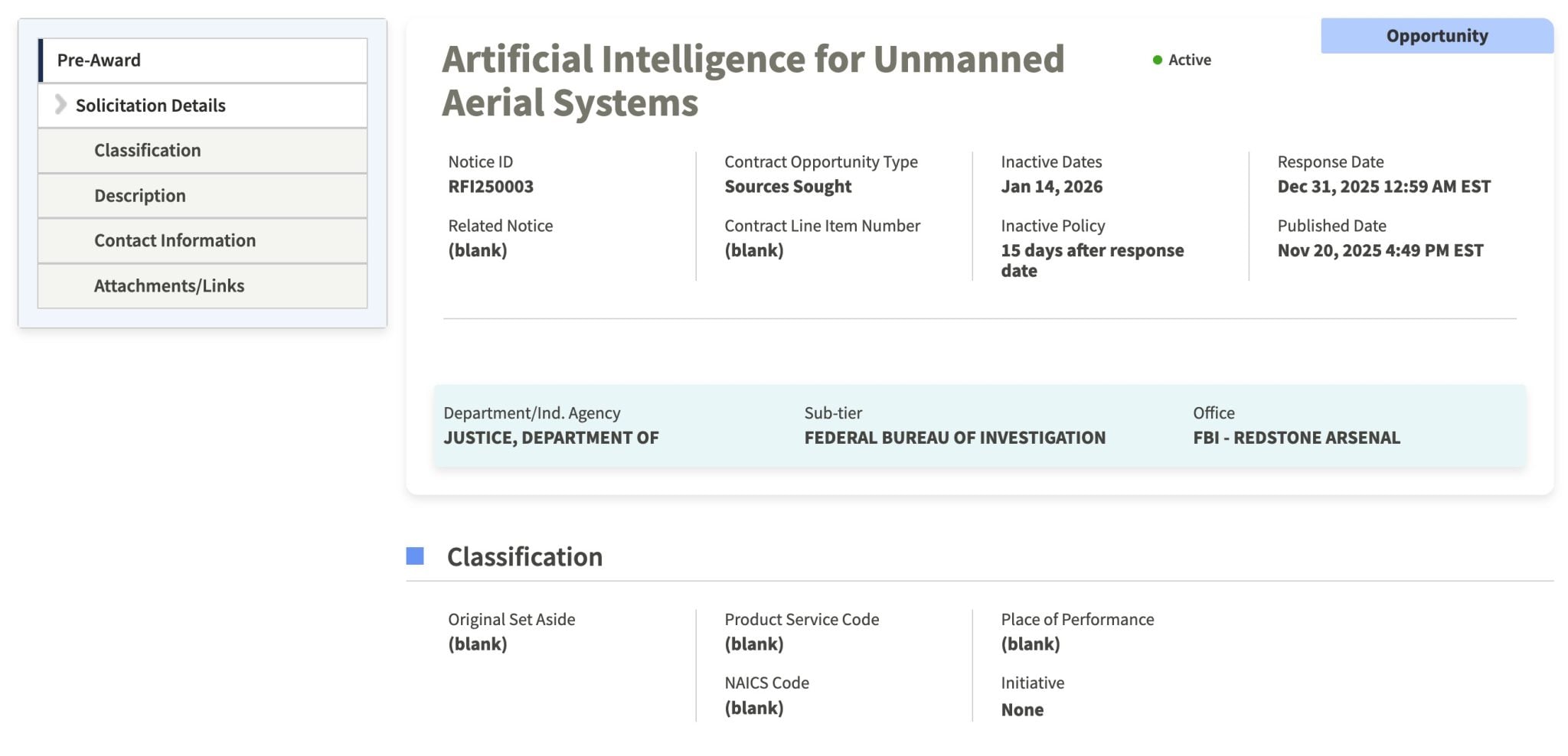Select the FBI - Redstone Arsenal office

[x=1295, y=438]
